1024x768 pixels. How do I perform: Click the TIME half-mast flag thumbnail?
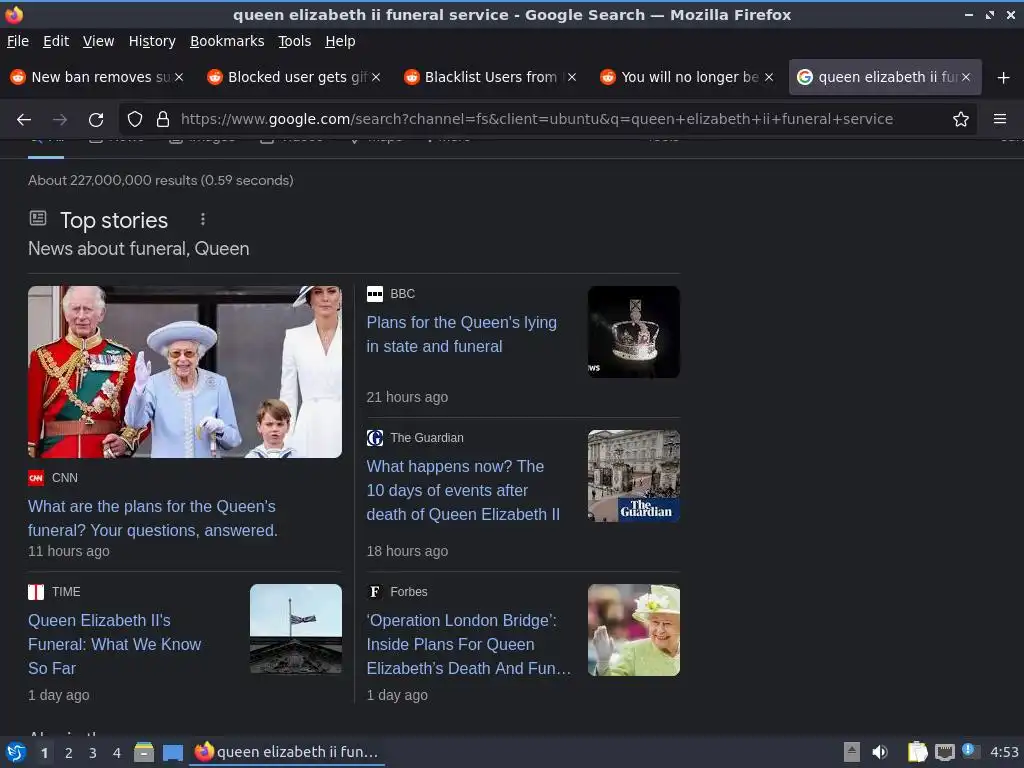[x=296, y=630]
